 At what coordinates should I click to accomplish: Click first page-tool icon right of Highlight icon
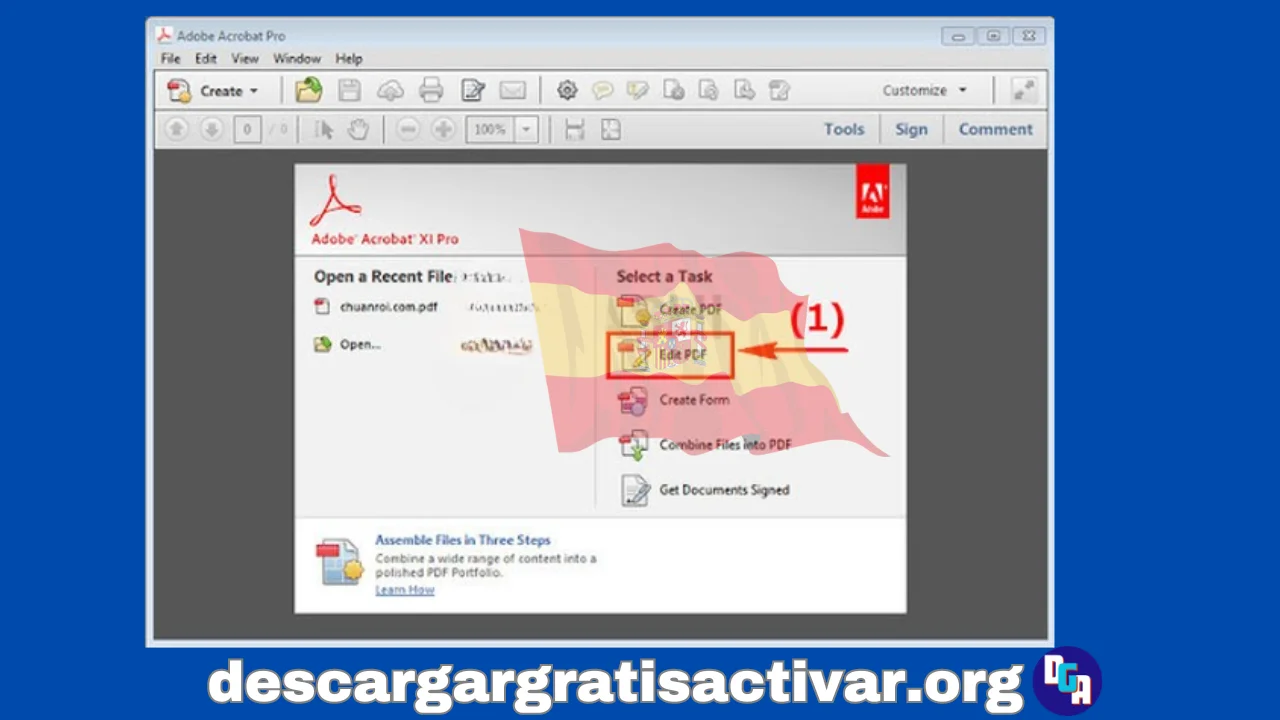point(674,91)
